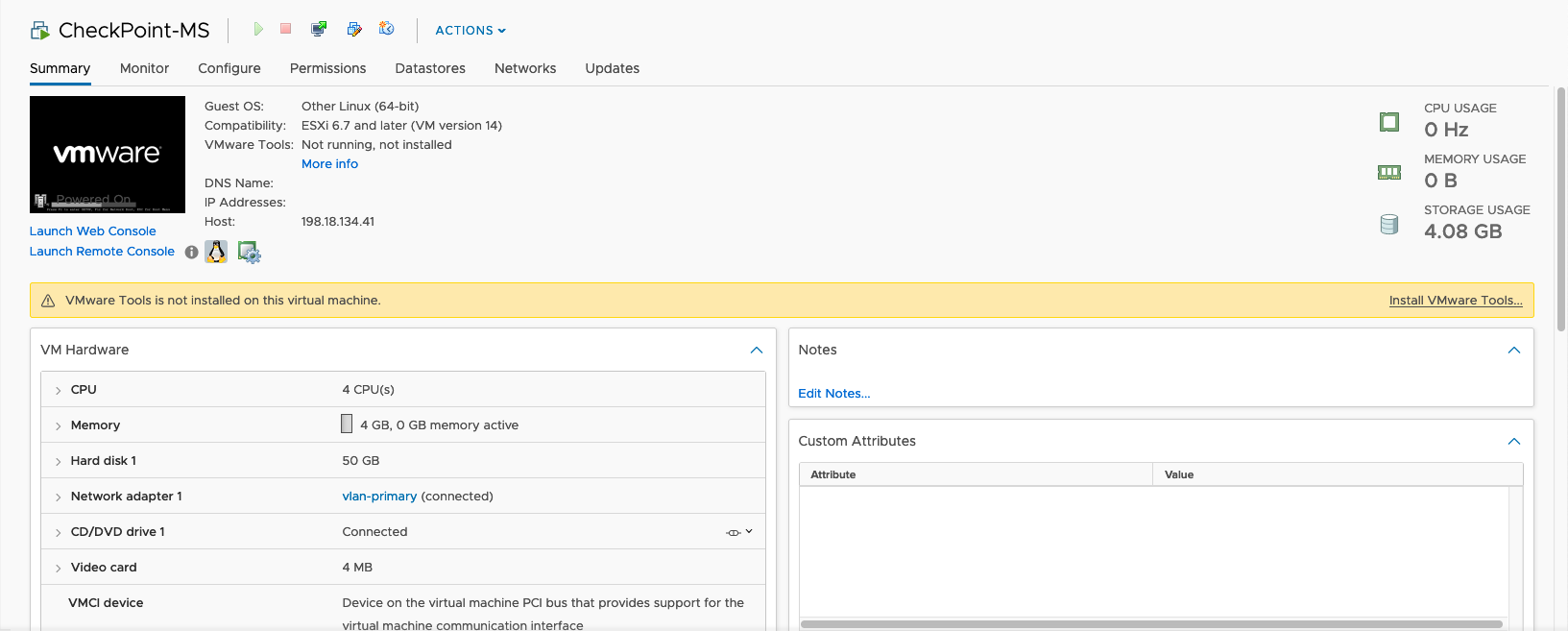Click the Edit Notes link

(833, 394)
